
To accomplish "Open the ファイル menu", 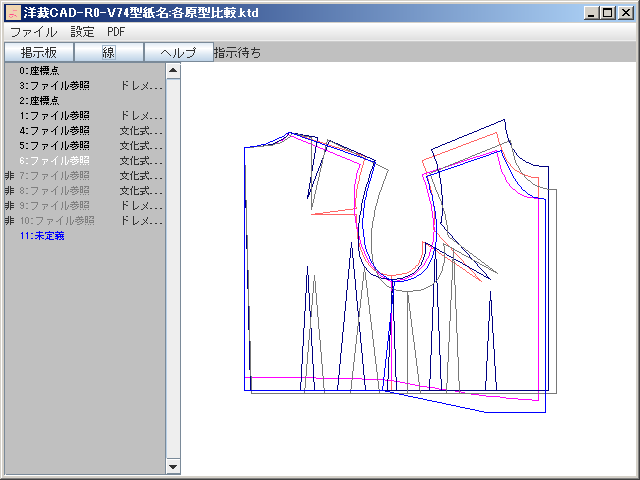I will pyautogui.click(x=33, y=32).
